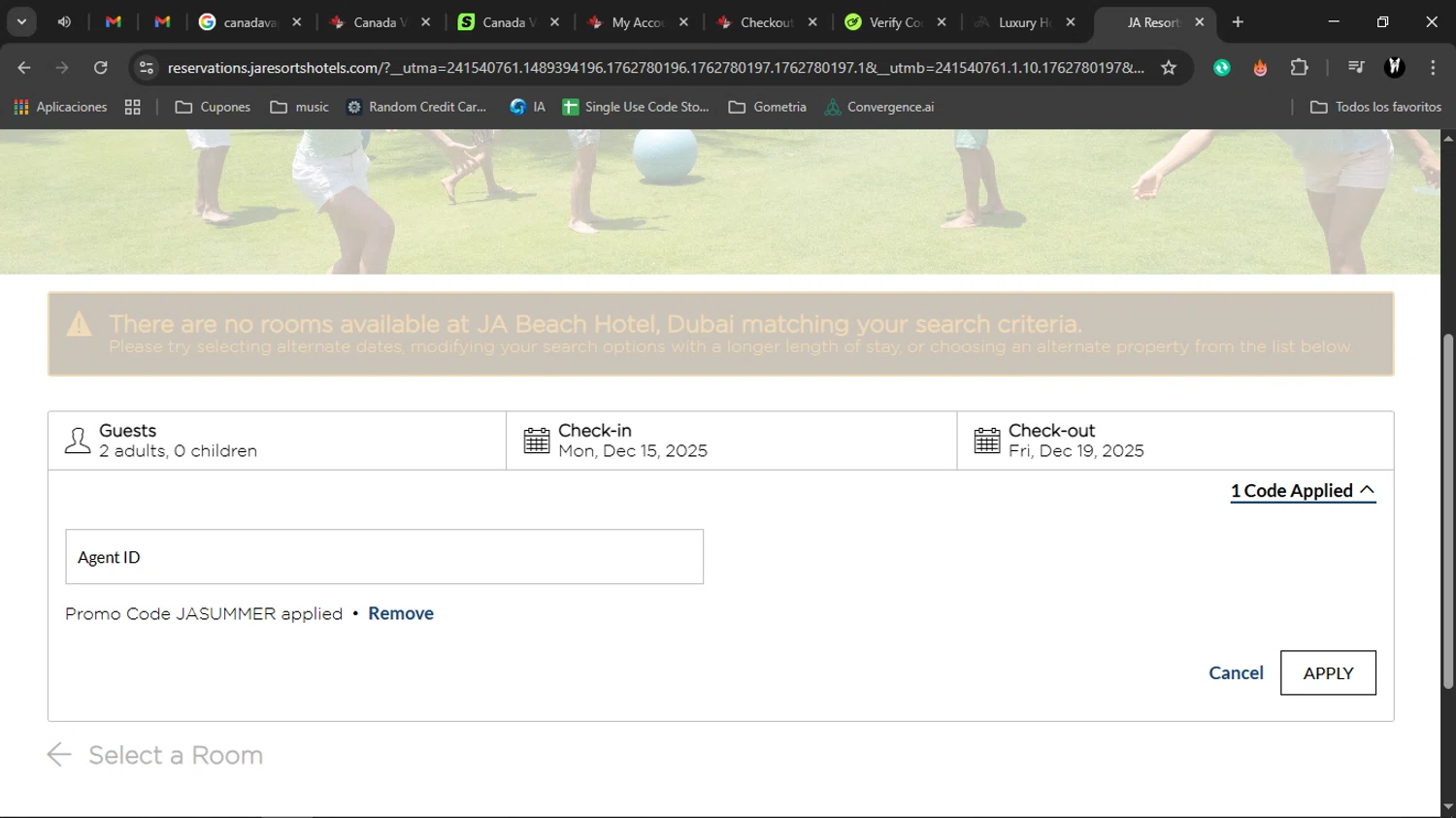Click the page vertical scrollbar thumb

pos(1448,511)
